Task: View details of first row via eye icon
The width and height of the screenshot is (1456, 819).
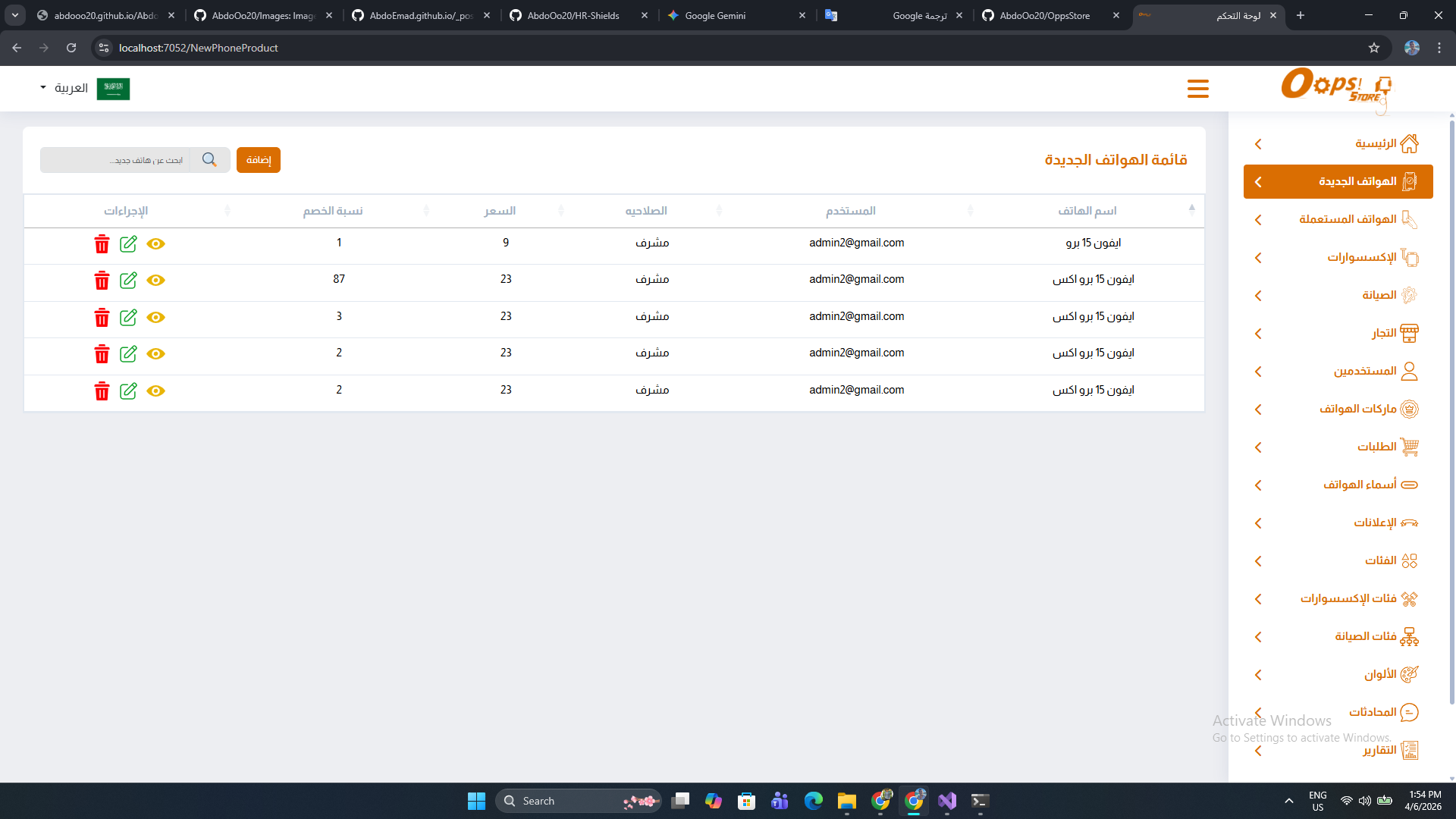Action: pyautogui.click(x=155, y=243)
